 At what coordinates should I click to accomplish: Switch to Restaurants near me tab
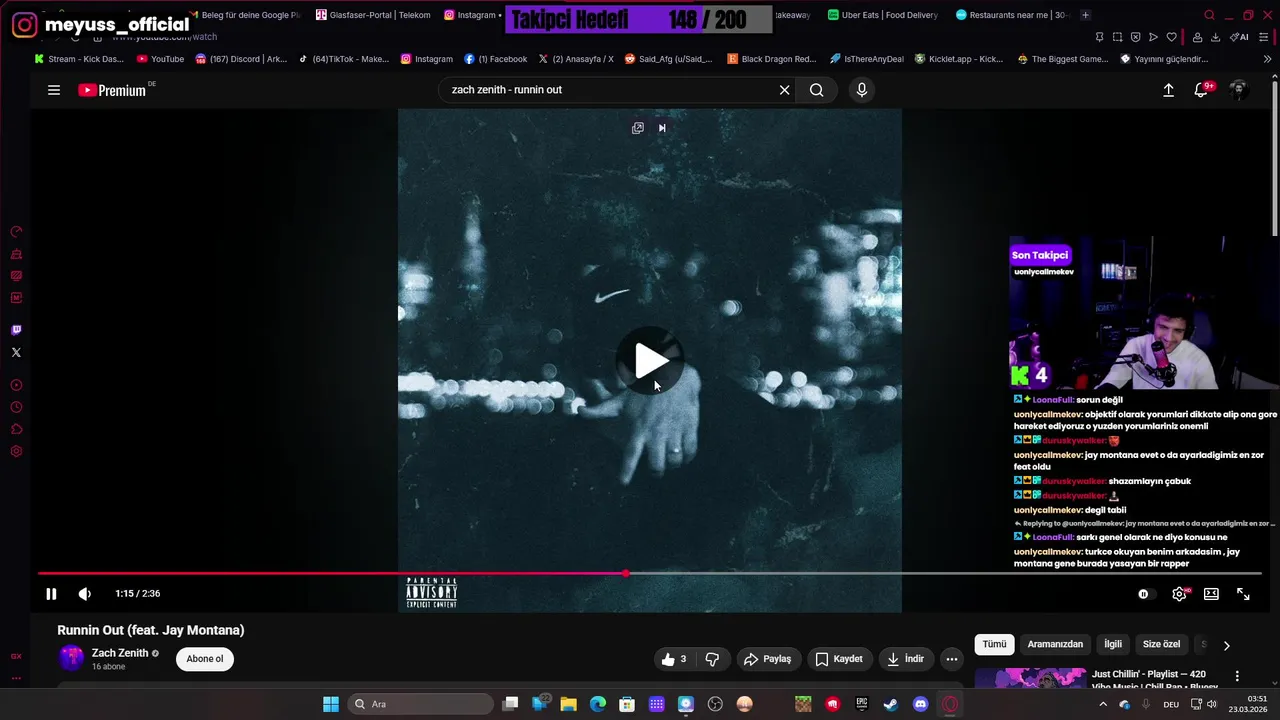(x=1013, y=15)
